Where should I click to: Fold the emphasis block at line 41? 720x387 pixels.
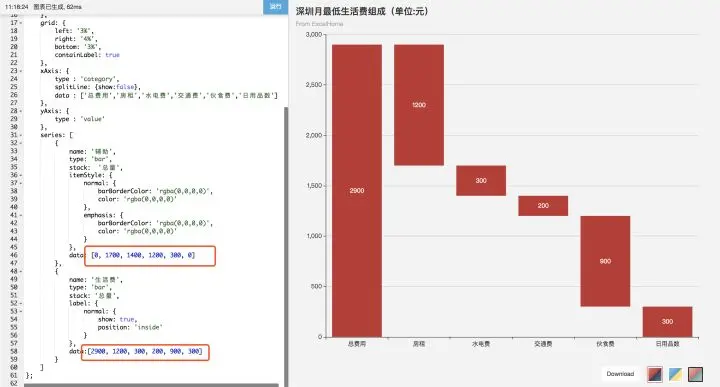21,215
